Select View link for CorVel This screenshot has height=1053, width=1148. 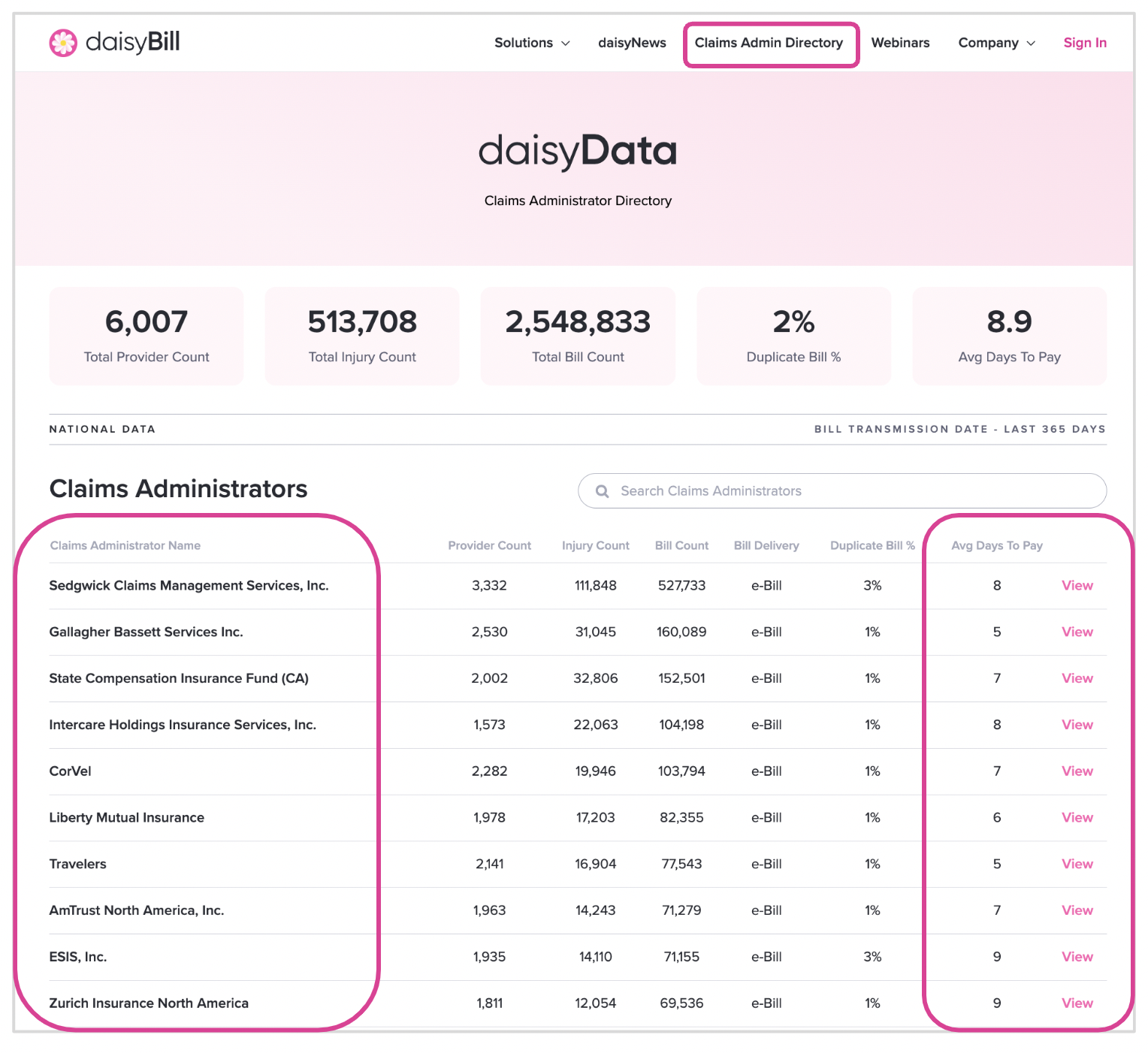1077,771
